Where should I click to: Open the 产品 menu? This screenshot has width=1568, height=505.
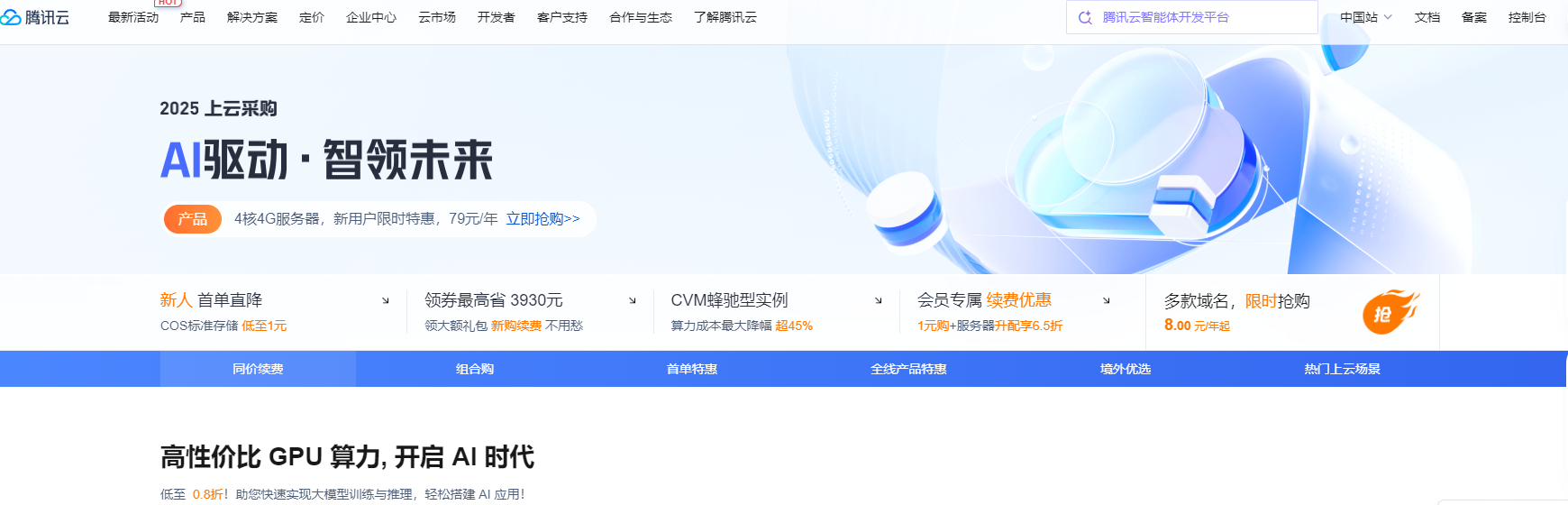point(193,17)
